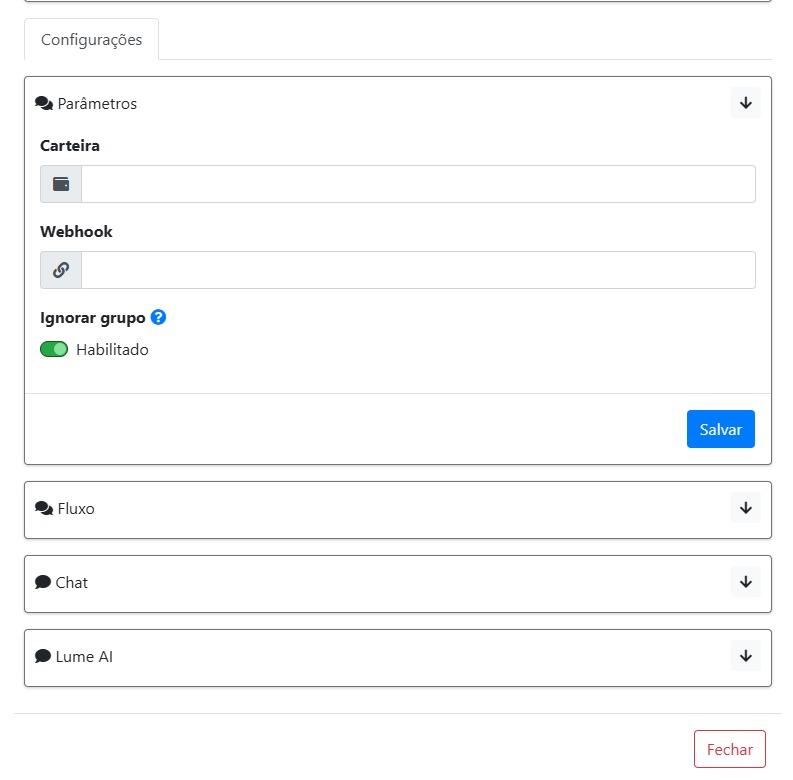Open the Ignorar grupo help icon
Viewport: 793px width, 780px height.
[158, 317]
